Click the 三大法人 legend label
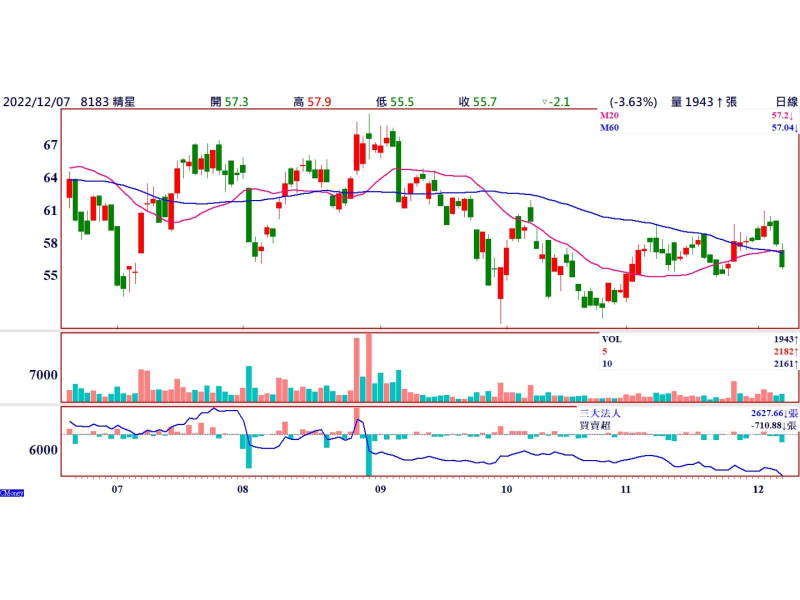The image size is (800, 600). pyautogui.click(x=599, y=413)
